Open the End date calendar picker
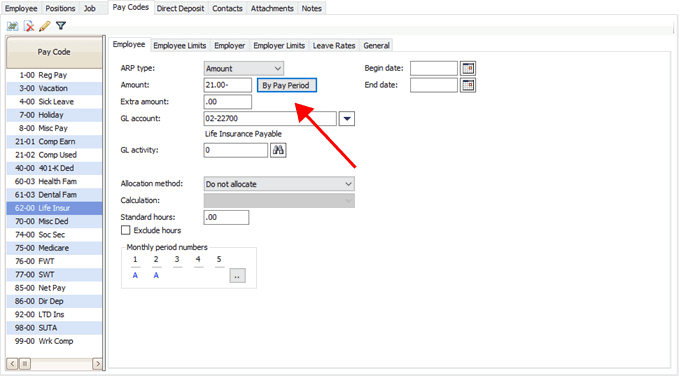The image size is (679, 376). pyautogui.click(x=468, y=85)
